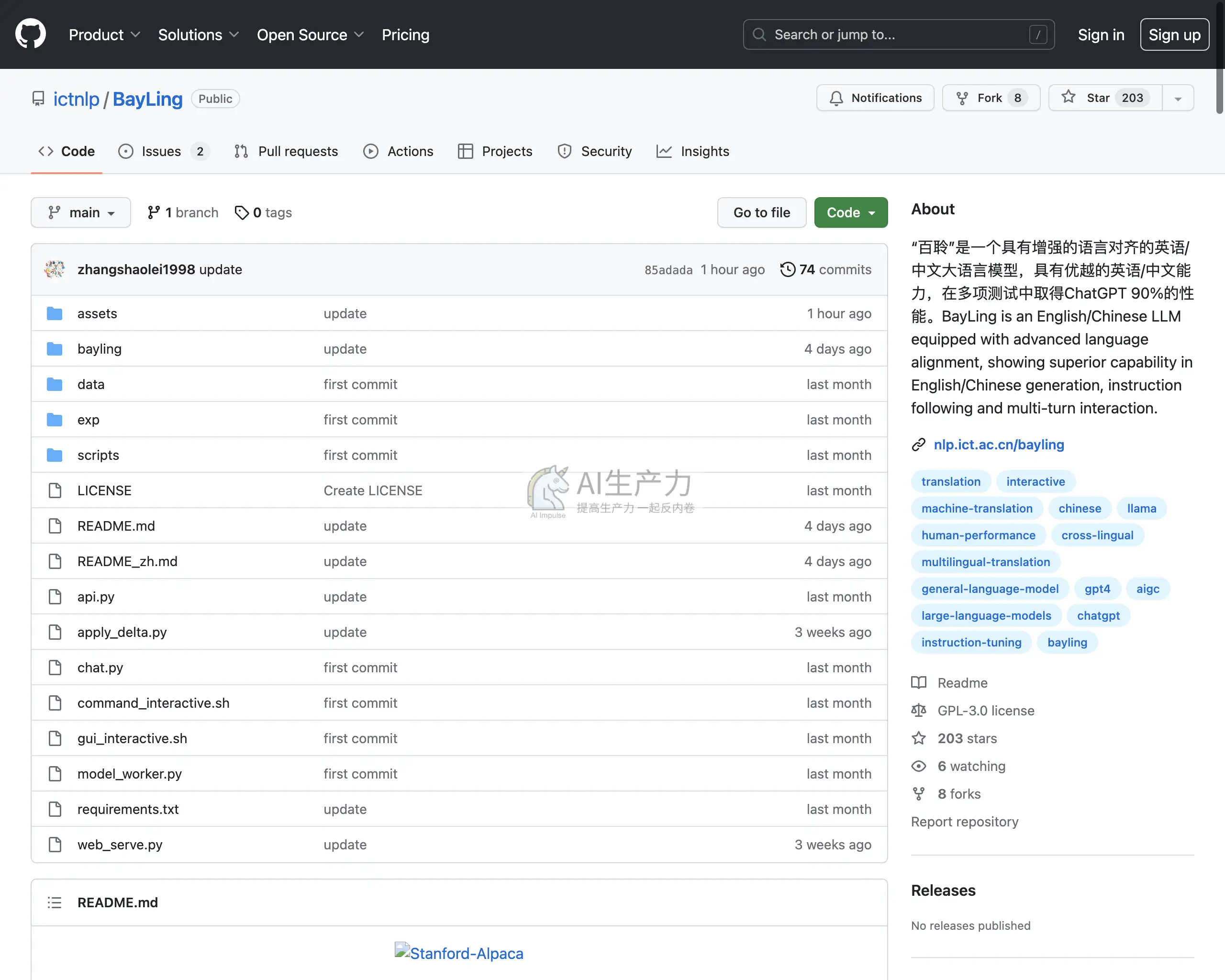Click the Sign up button
The image size is (1225, 980).
click(x=1174, y=34)
